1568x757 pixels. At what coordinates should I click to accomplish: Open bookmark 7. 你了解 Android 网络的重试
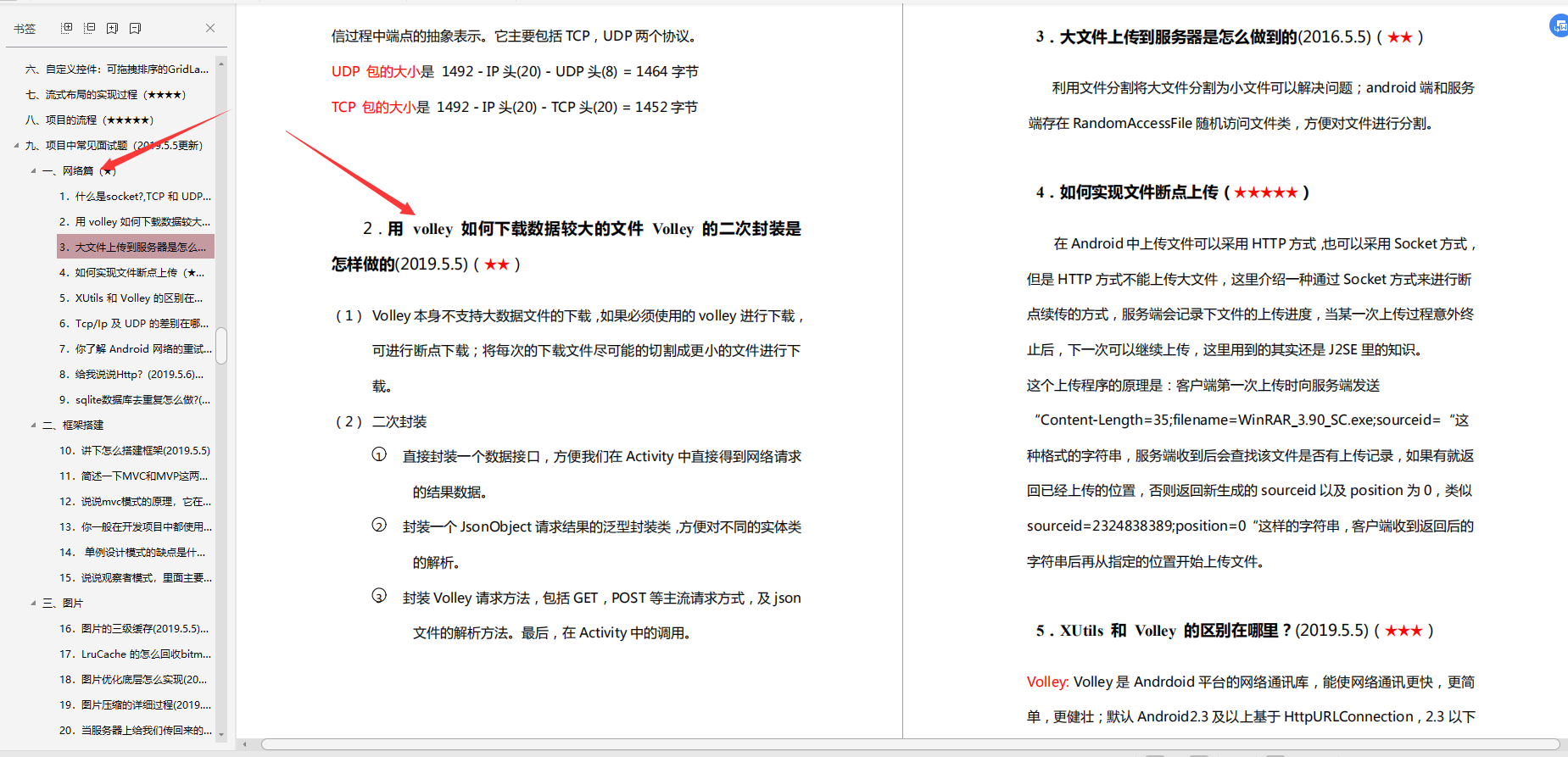[x=136, y=348]
